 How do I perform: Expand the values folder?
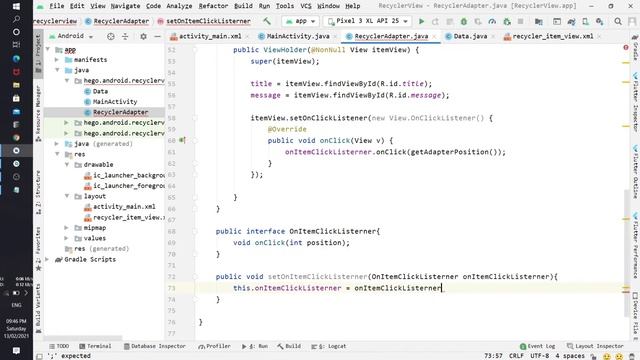[67, 238]
